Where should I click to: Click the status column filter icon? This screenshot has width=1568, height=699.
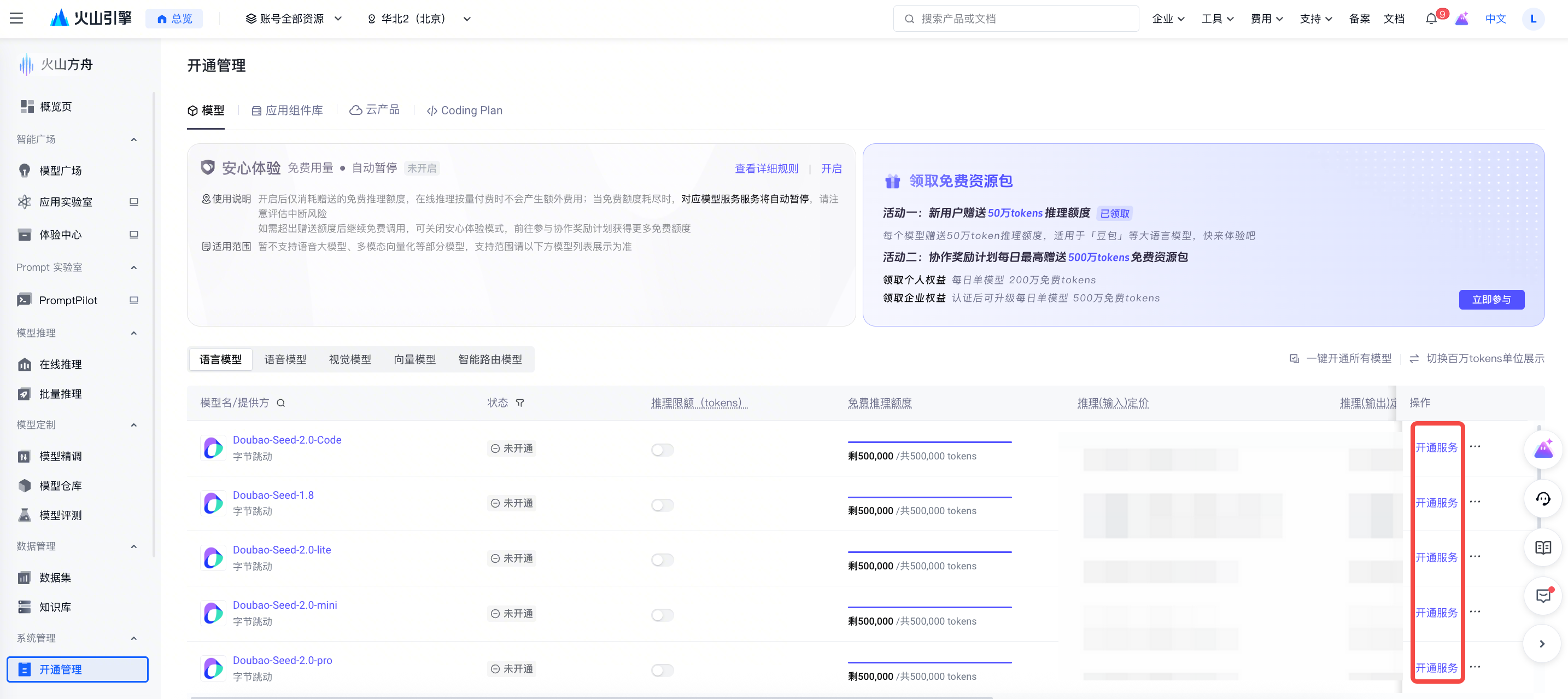(520, 403)
